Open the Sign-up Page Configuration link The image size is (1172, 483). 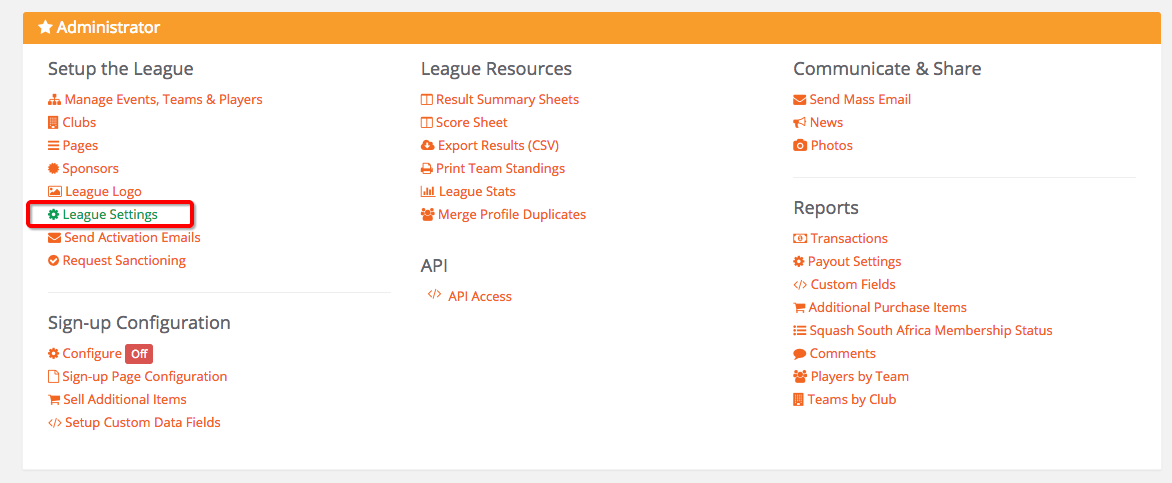[144, 377]
